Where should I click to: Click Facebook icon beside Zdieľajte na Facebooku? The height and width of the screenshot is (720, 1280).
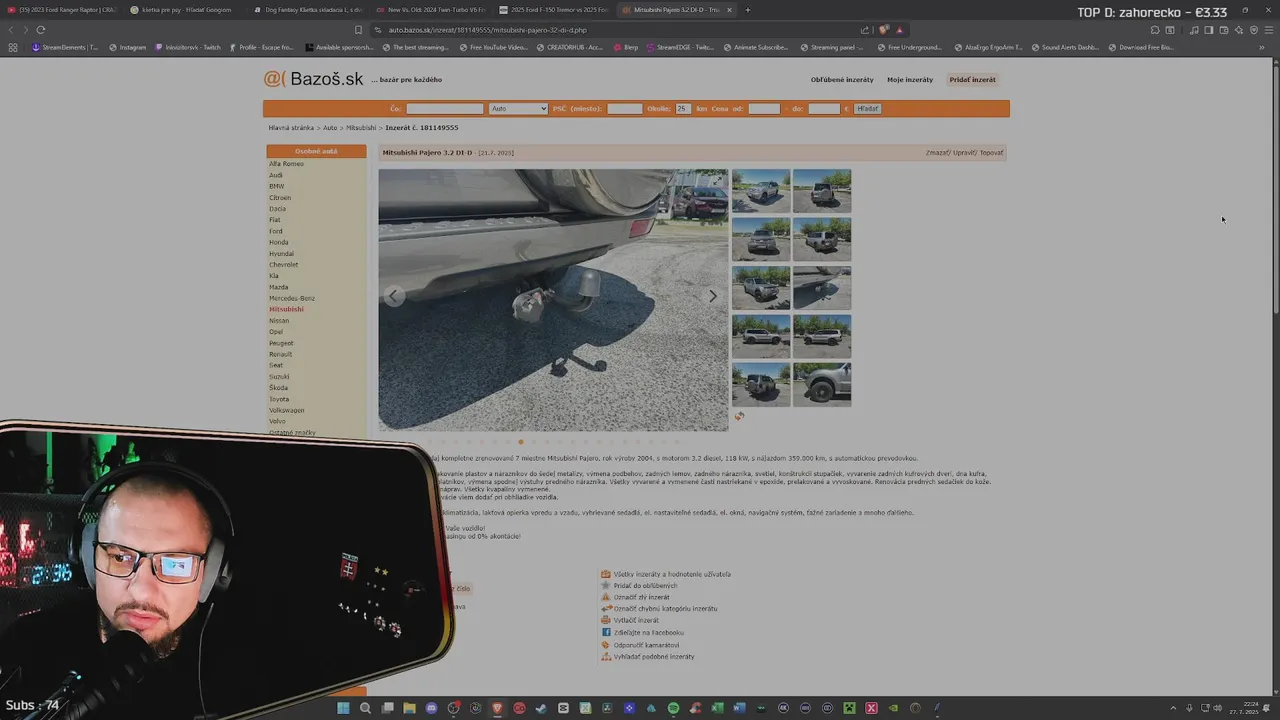pyautogui.click(x=606, y=633)
